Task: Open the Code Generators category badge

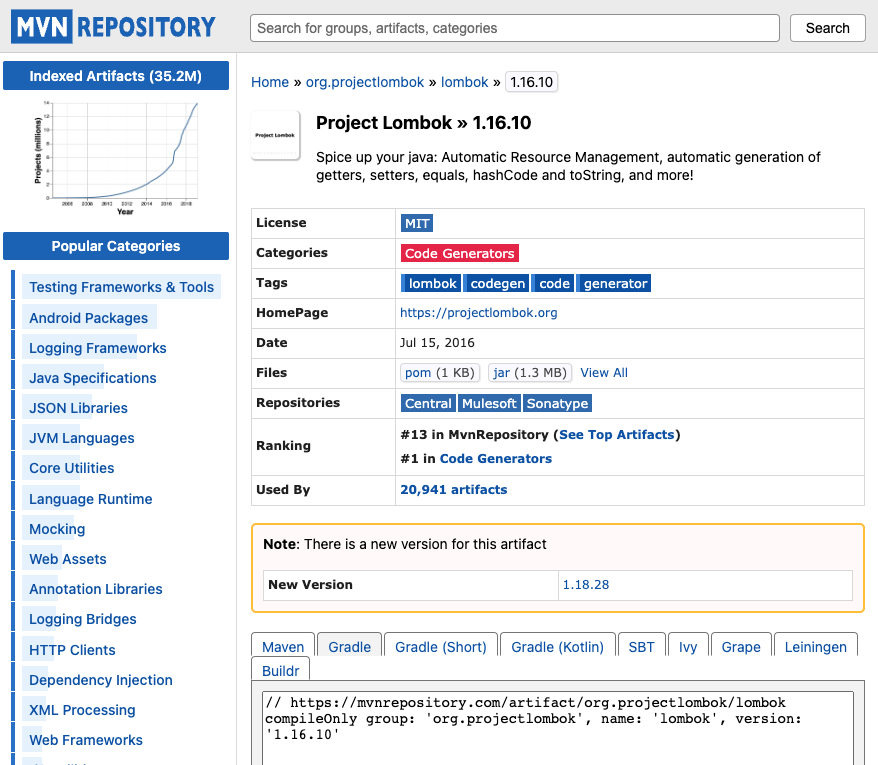Action: pos(460,253)
